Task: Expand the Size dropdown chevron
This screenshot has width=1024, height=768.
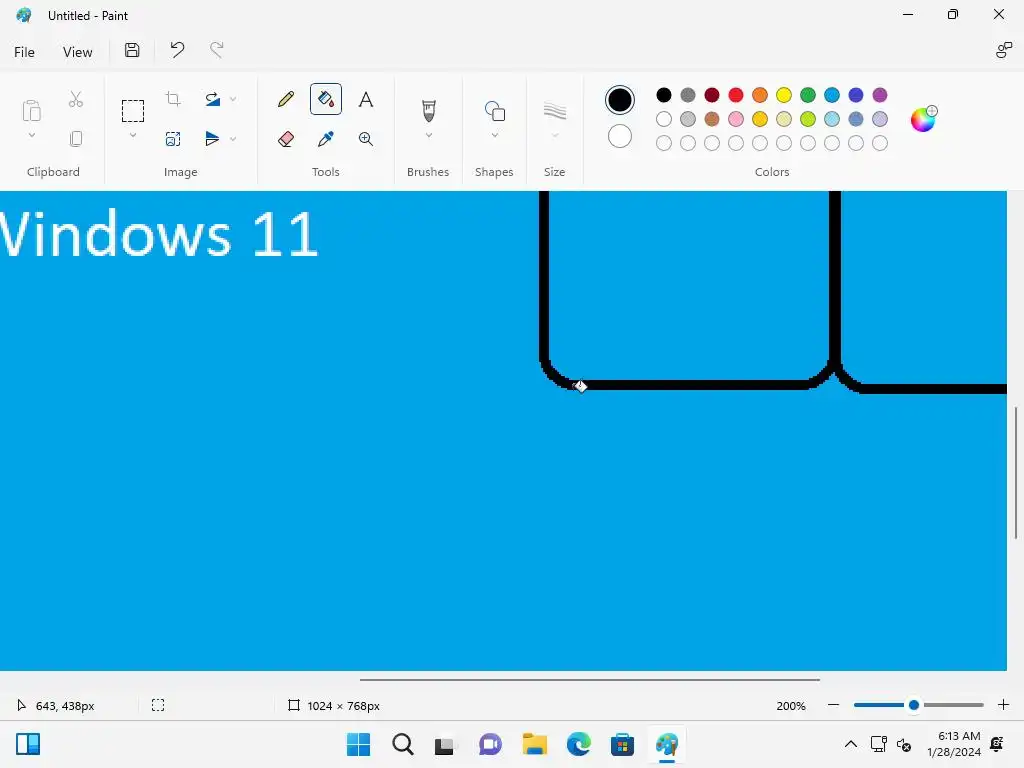Action: 554,135
